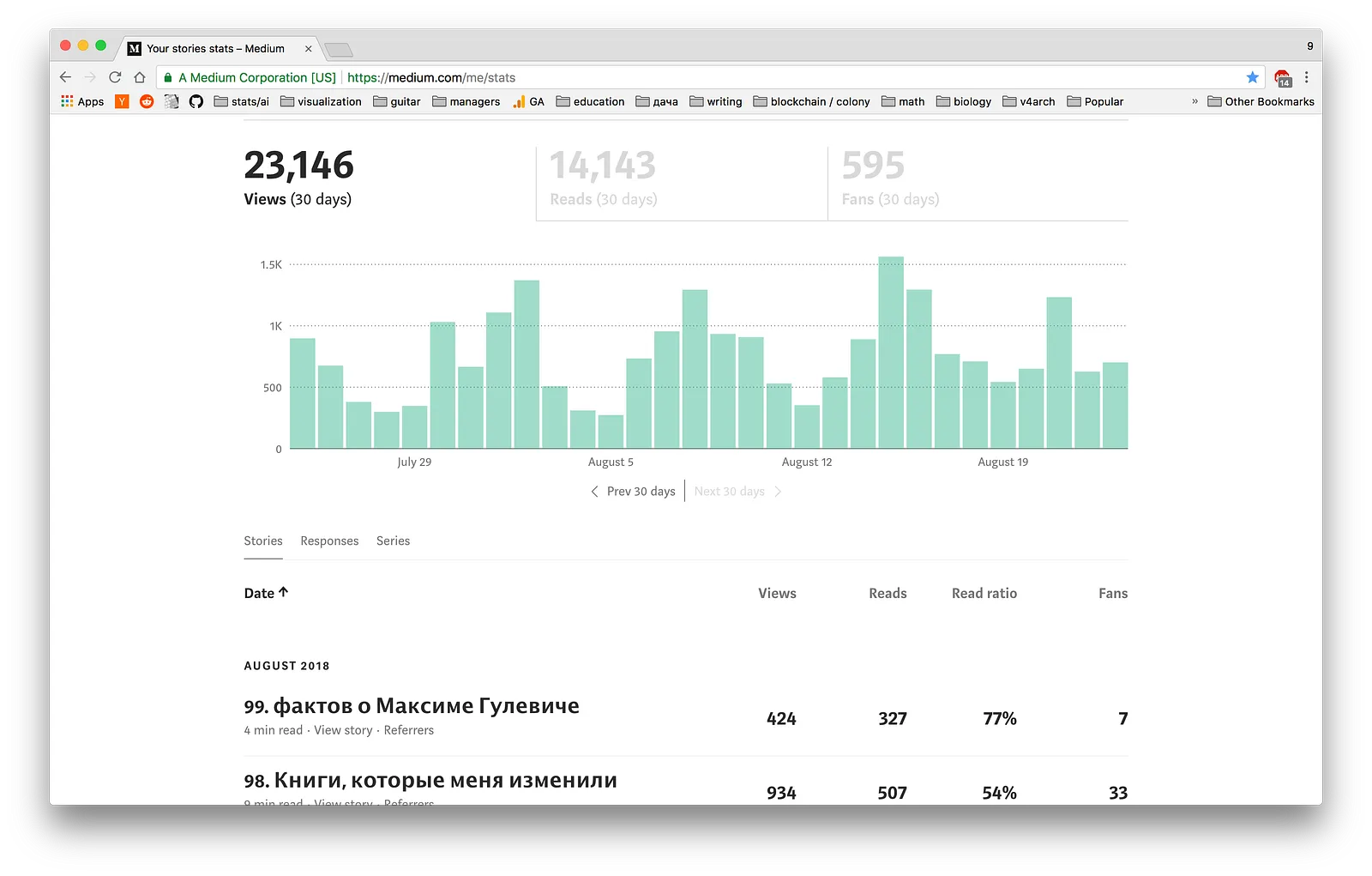Sort by Reads column header

click(888, 593)
